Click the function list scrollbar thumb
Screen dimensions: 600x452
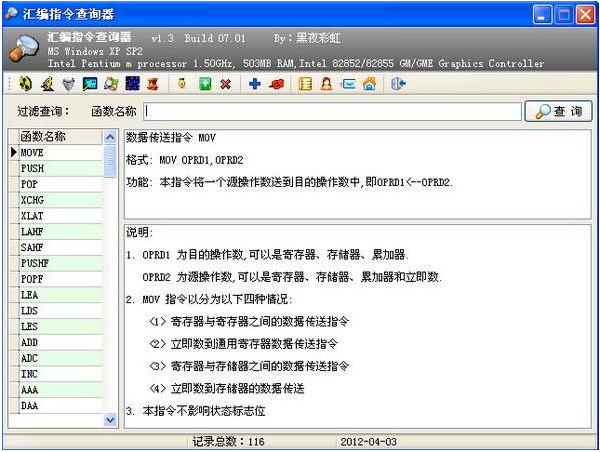pyautogui.click(x=110, y=161)
